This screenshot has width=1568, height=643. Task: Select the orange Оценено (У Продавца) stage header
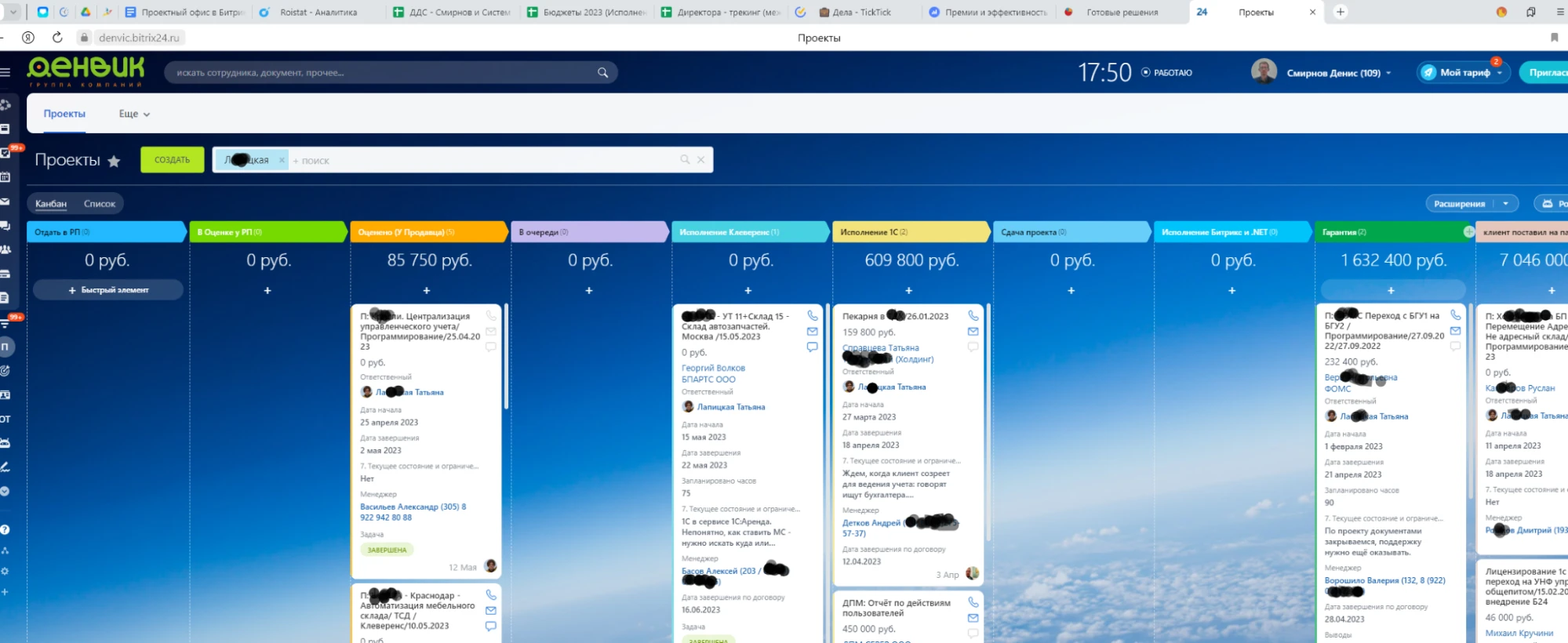[427, 232]
